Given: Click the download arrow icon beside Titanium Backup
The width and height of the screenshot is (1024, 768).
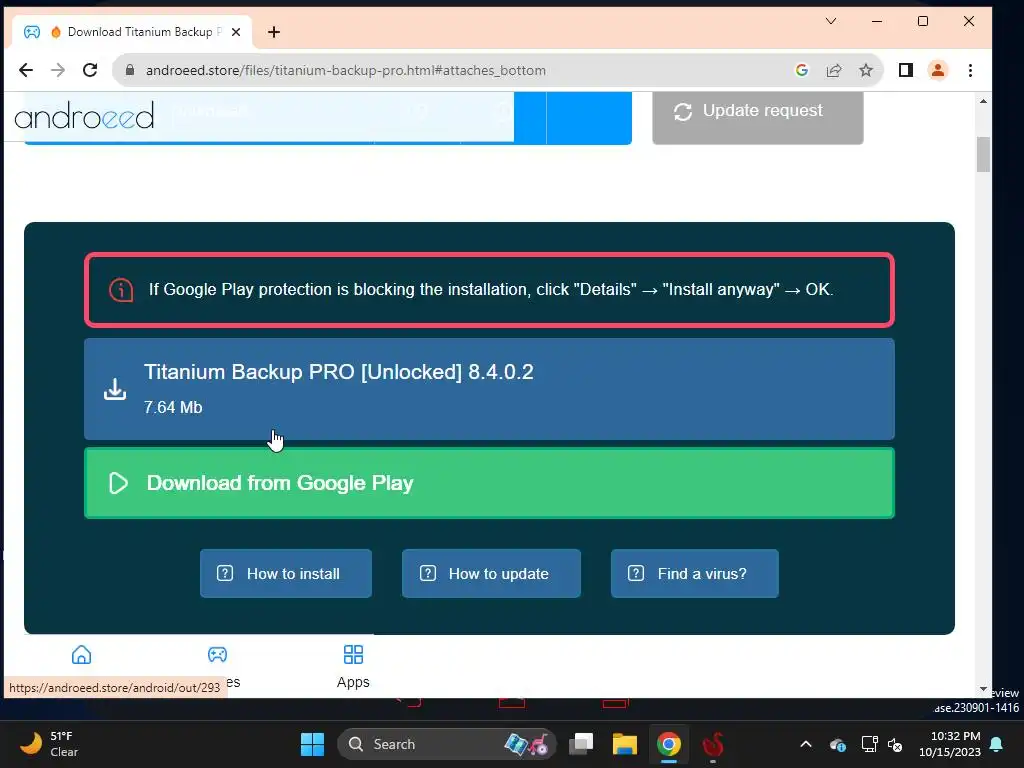Looking at the screenshot, I should 115,389.
